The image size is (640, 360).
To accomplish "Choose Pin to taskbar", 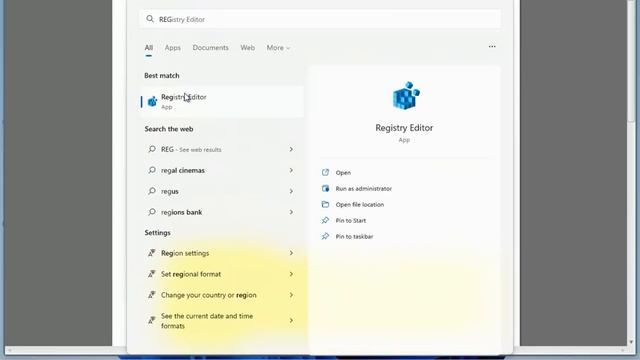I will (x=354, y=236).
